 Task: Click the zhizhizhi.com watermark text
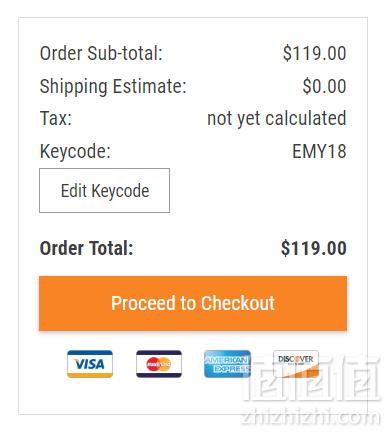(x=310, y=417)
